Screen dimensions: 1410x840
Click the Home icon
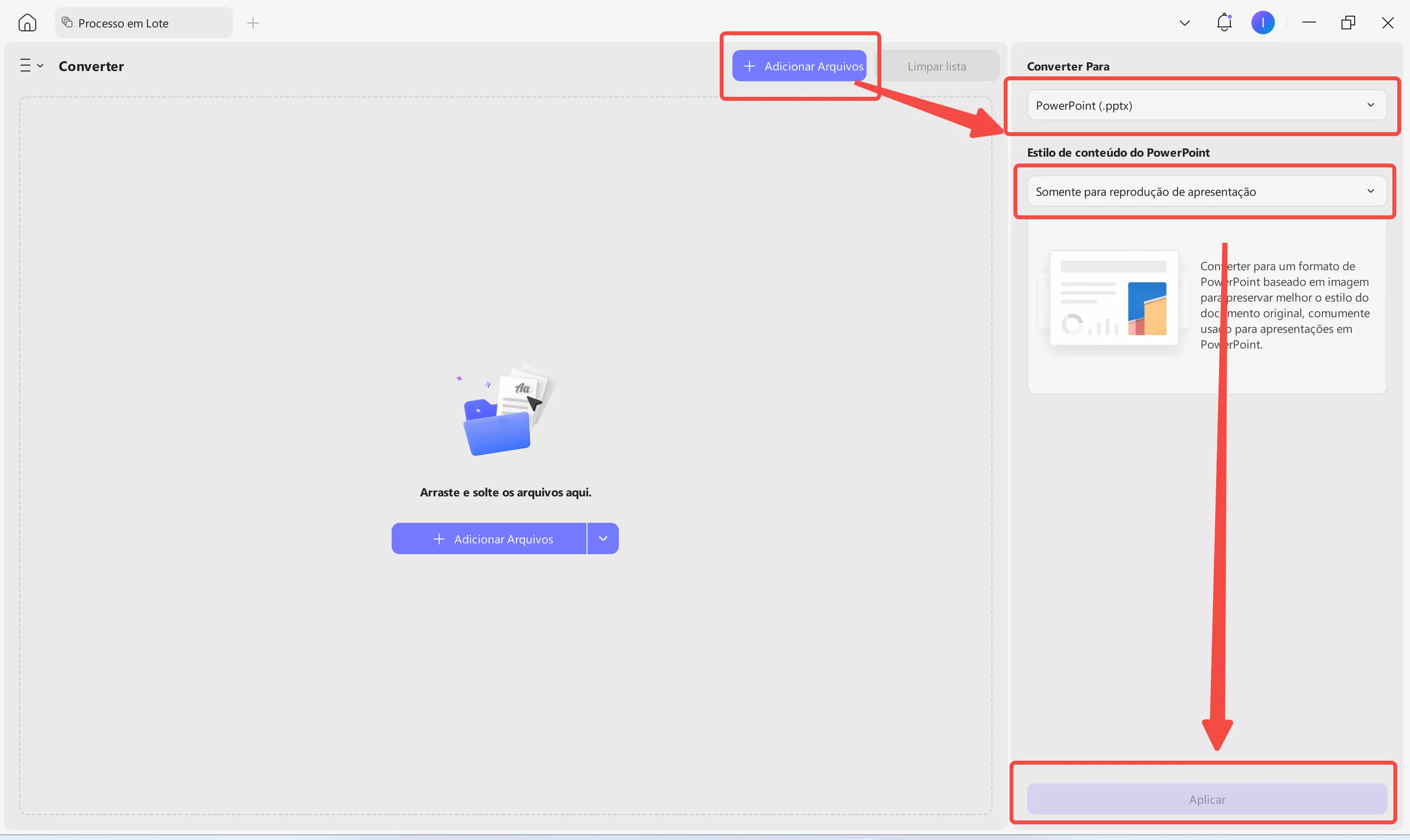click(27, 22)
